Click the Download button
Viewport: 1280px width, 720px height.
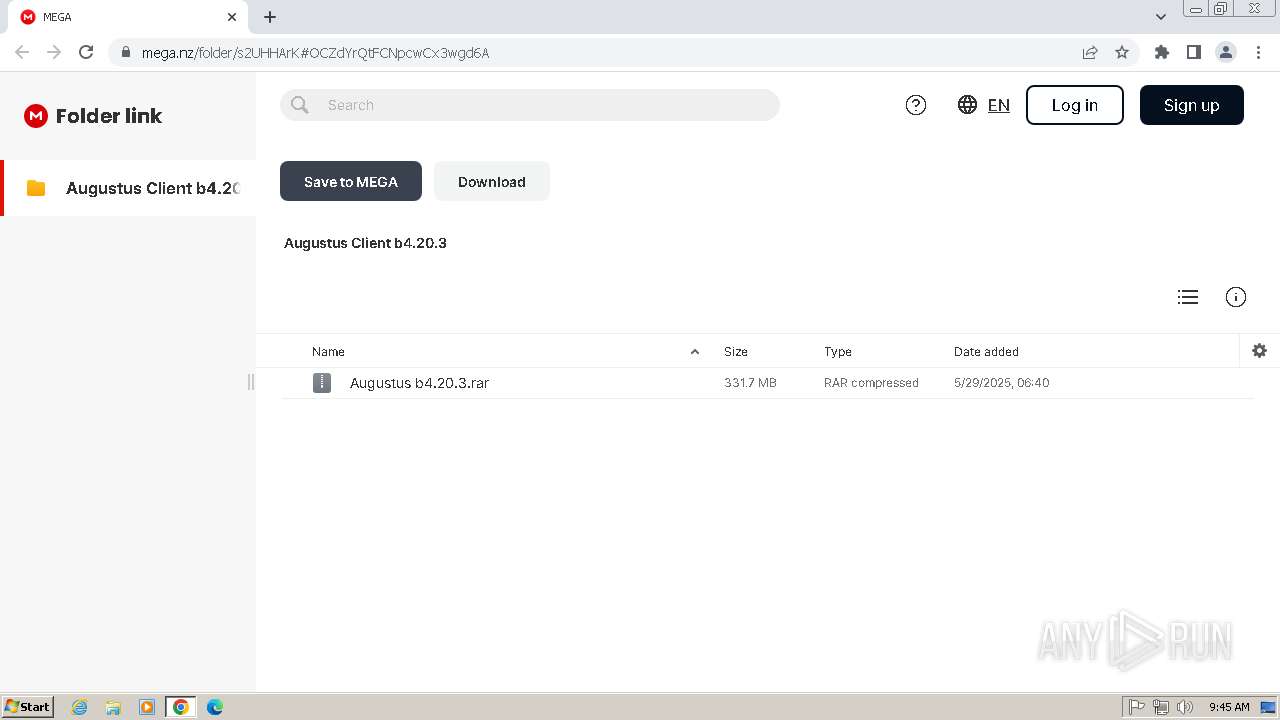click(492, 181)
